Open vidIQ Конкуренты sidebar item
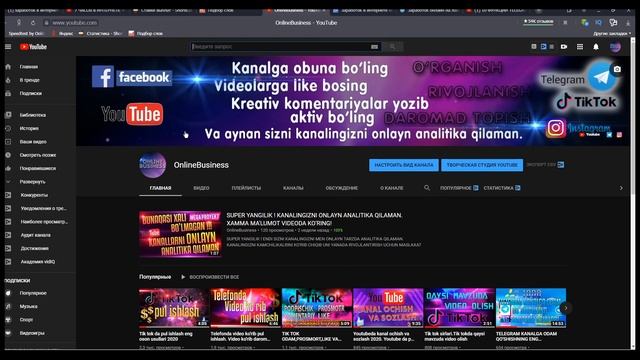 [33, 195]
